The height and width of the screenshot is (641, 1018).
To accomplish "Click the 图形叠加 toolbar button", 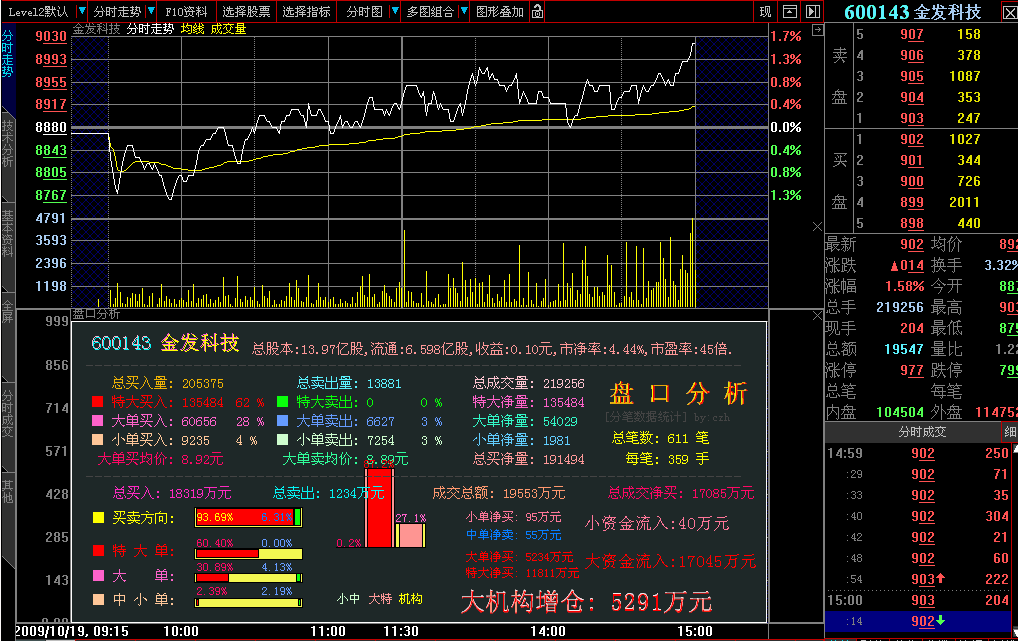I will [499, 12].
